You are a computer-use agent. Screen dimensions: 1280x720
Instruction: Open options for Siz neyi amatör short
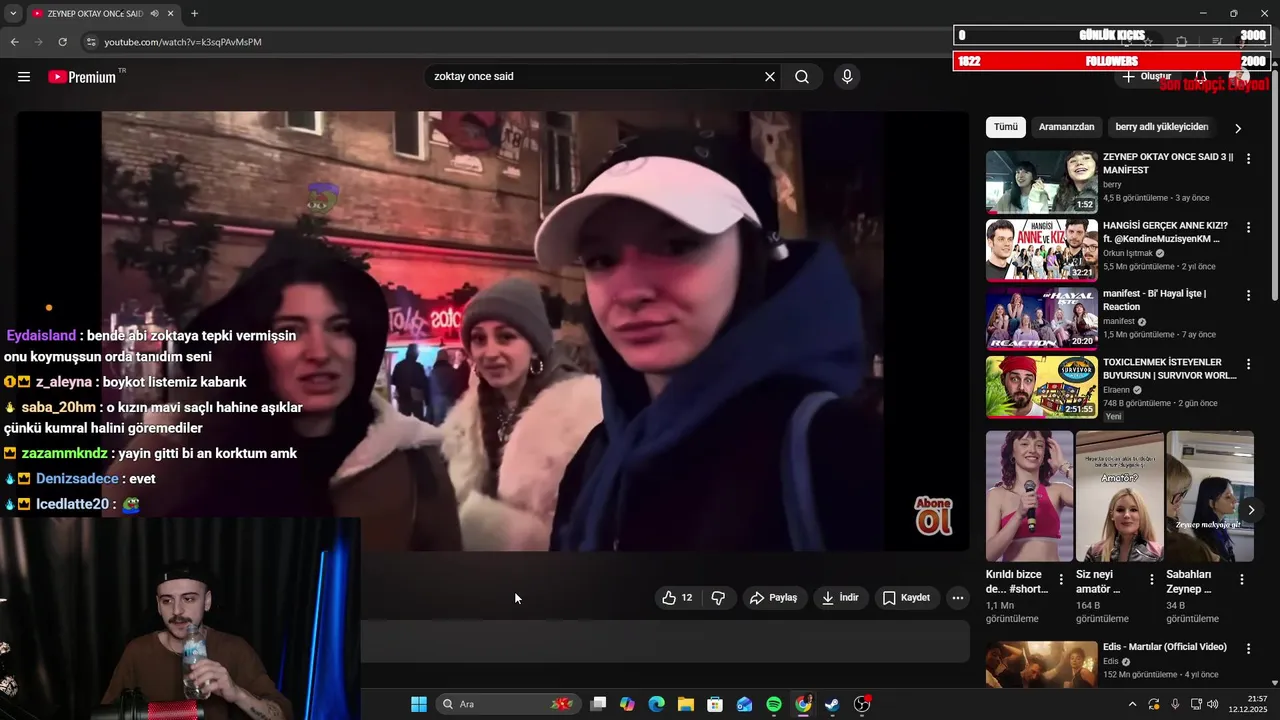pos(1151,580)
